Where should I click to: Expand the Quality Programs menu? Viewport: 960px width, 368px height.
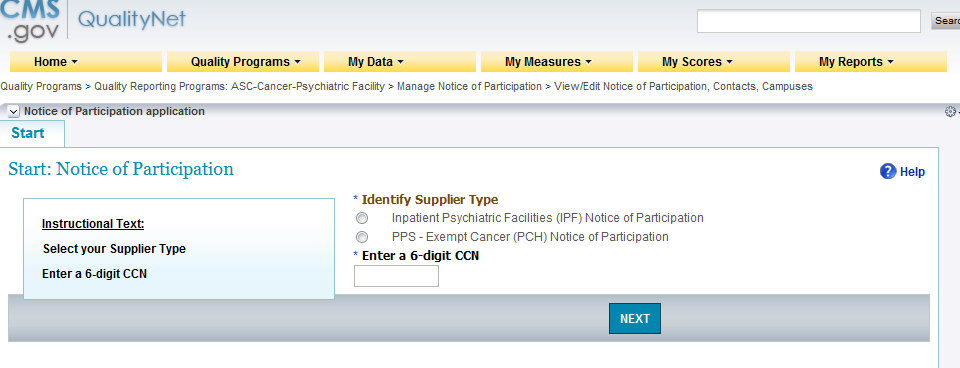coord(243,62)
